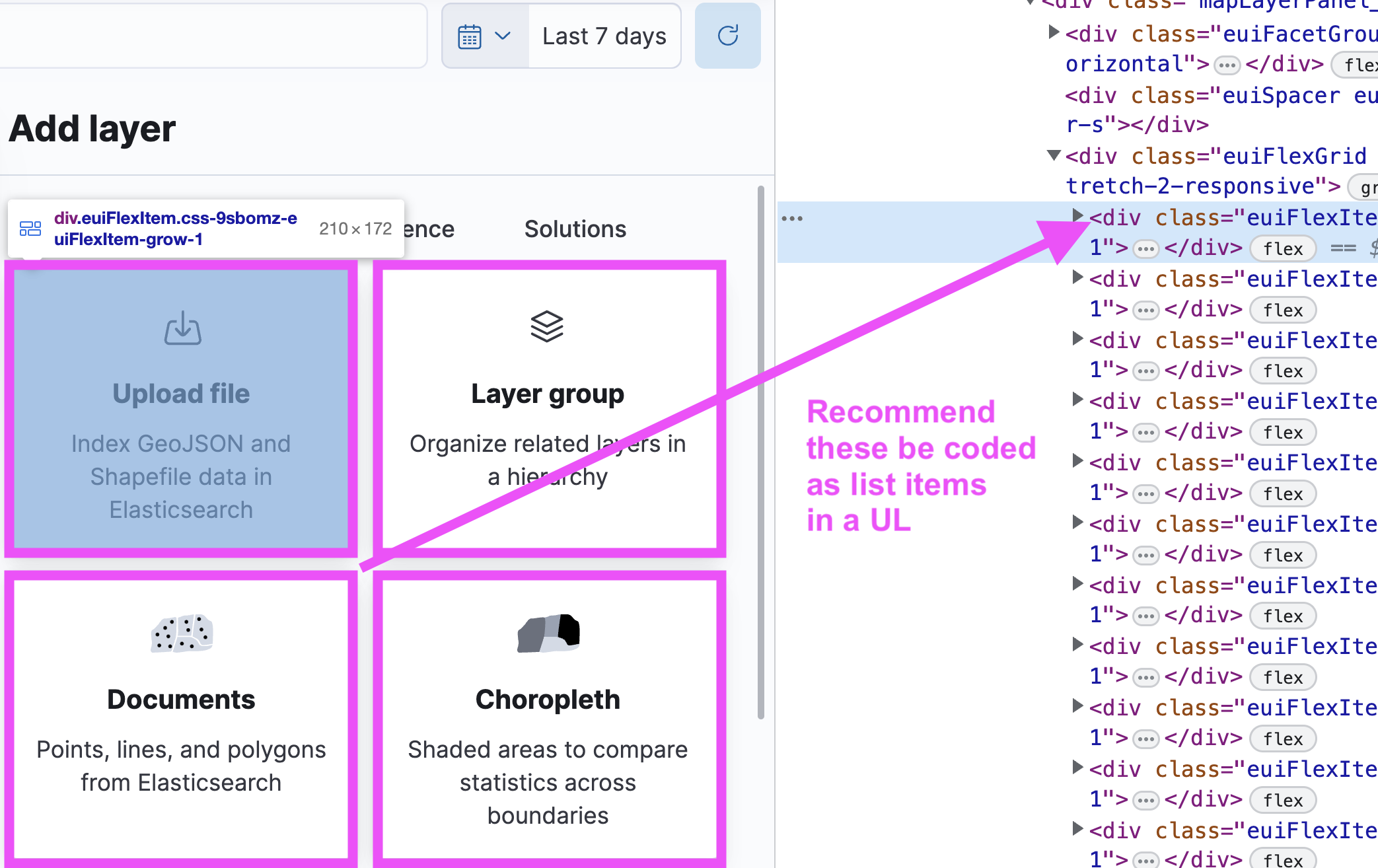Expand the euiFacetGroup disclosure triangle

(x=1053, y=33)
